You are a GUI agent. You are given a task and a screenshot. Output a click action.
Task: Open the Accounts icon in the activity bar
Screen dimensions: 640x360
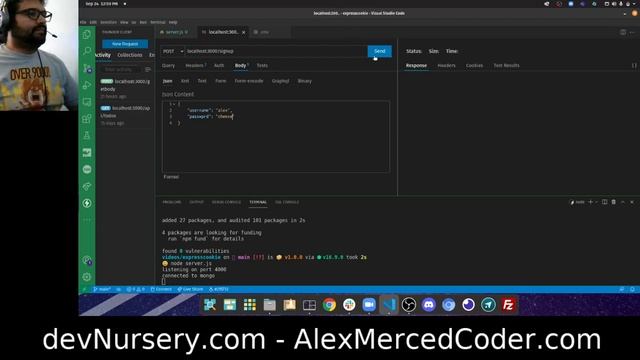click(x=87, y=260)
